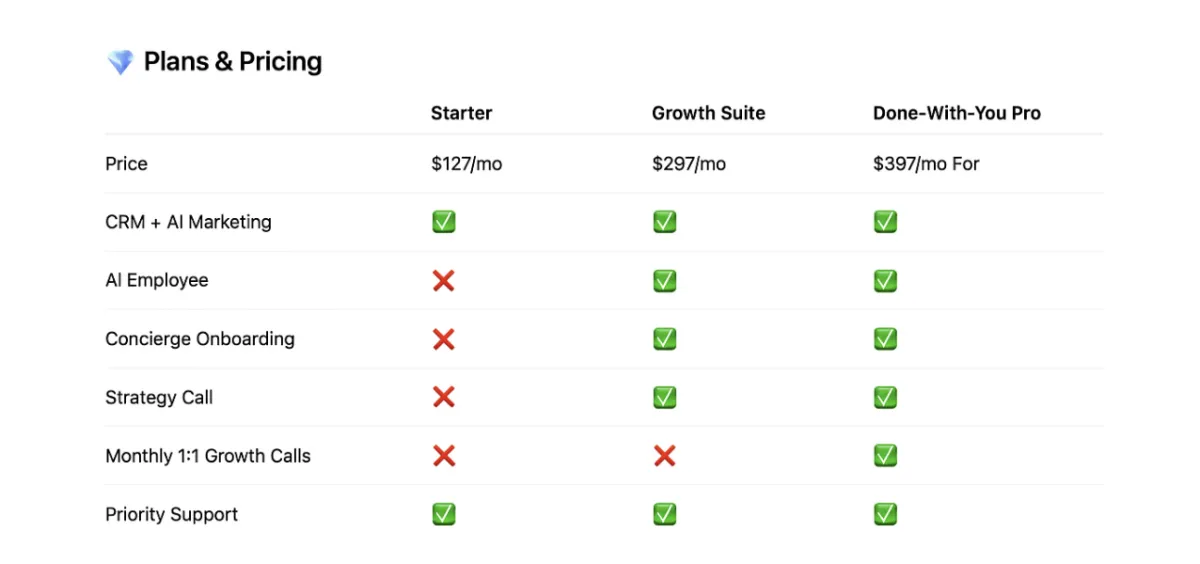Click the Monthly 1:1 Growth Calls row label
This screenshot has width=1200, height=564.
(208, 456)
